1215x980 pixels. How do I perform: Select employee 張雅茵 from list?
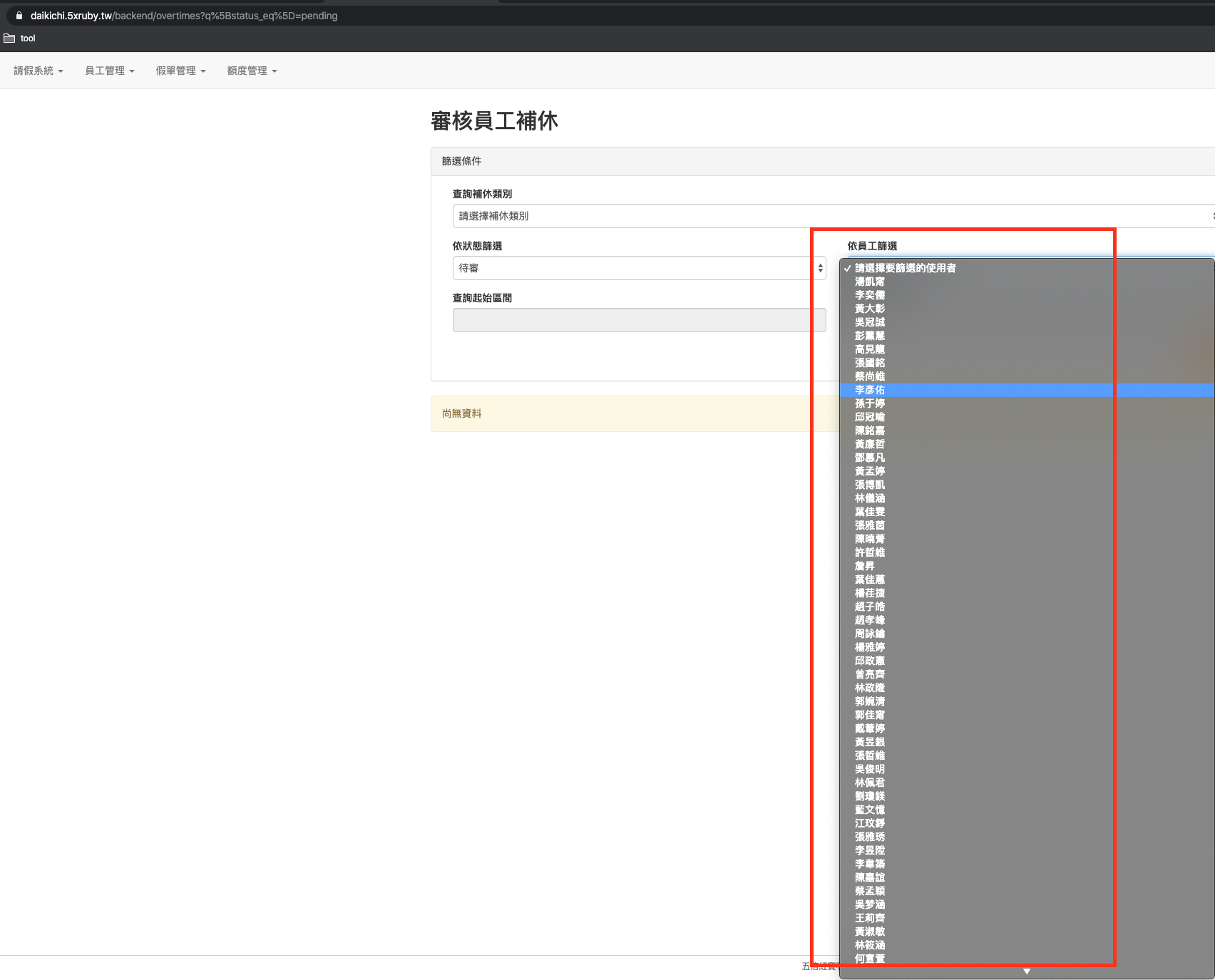click(x=1027, y=525)
